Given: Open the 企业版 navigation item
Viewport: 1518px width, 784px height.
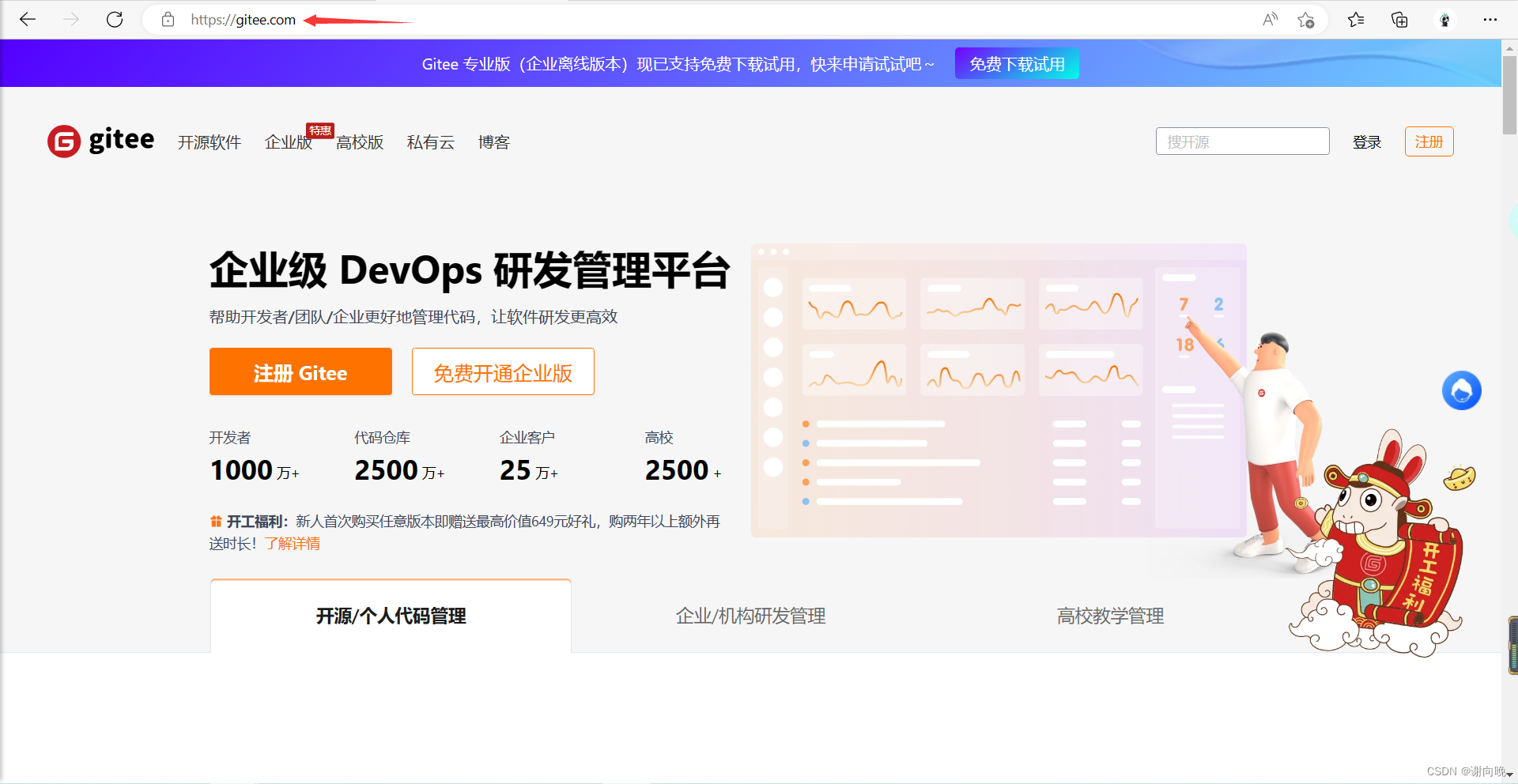Looking at the screenshot, I should [x=288, y=142].
